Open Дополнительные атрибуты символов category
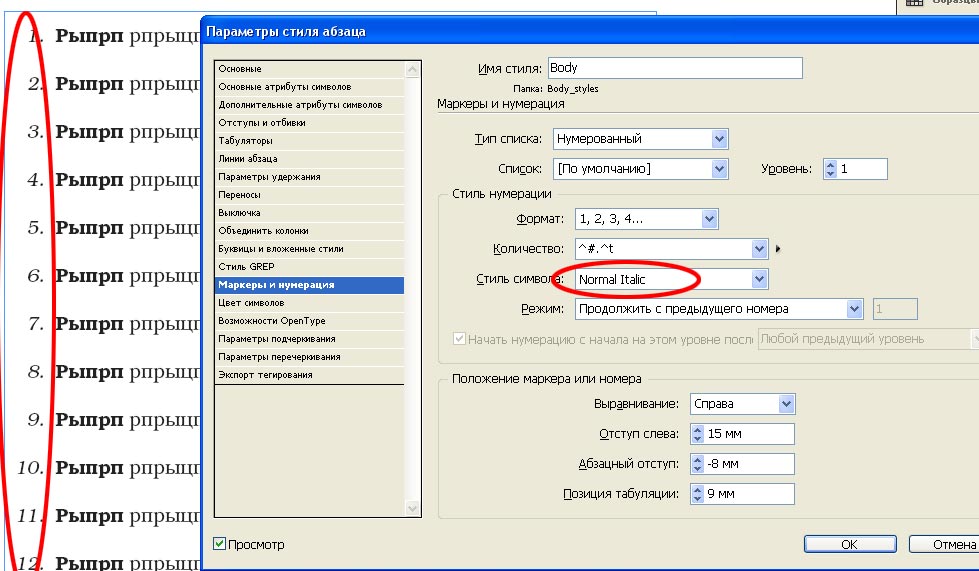The image size is (979, 571). (310, 105)
